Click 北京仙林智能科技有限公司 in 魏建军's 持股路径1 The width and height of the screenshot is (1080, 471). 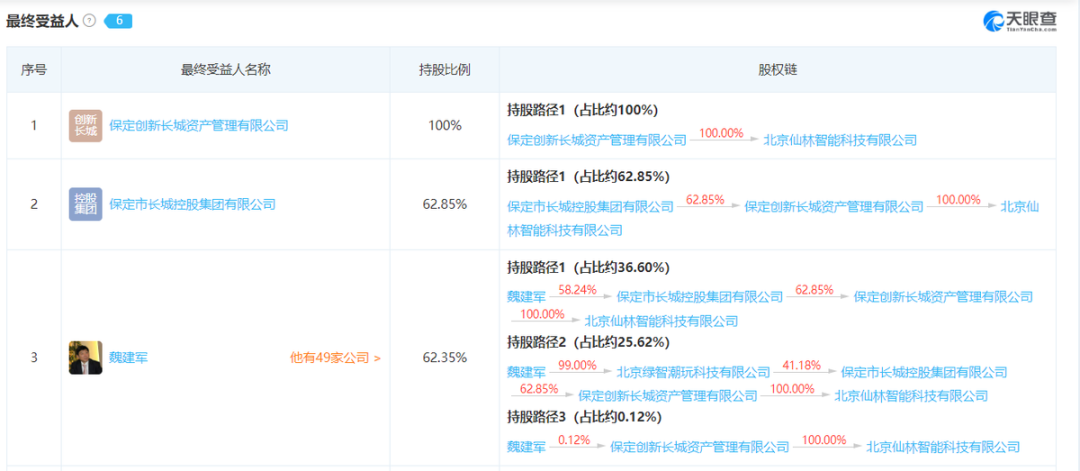[661, 321]
